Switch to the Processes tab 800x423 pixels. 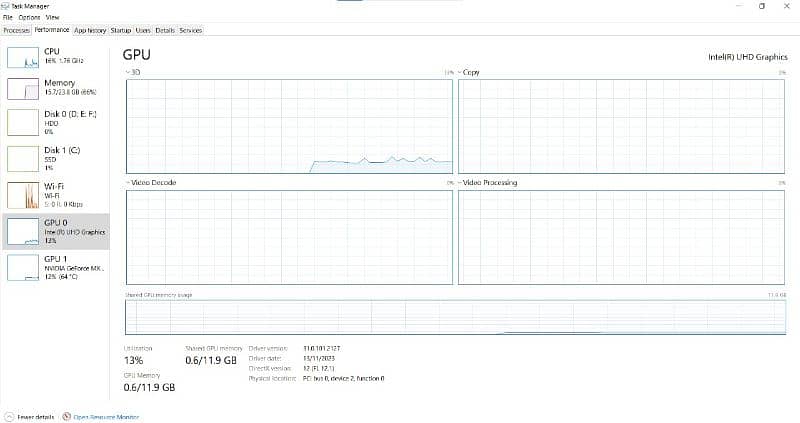click(x=16, y=30)
